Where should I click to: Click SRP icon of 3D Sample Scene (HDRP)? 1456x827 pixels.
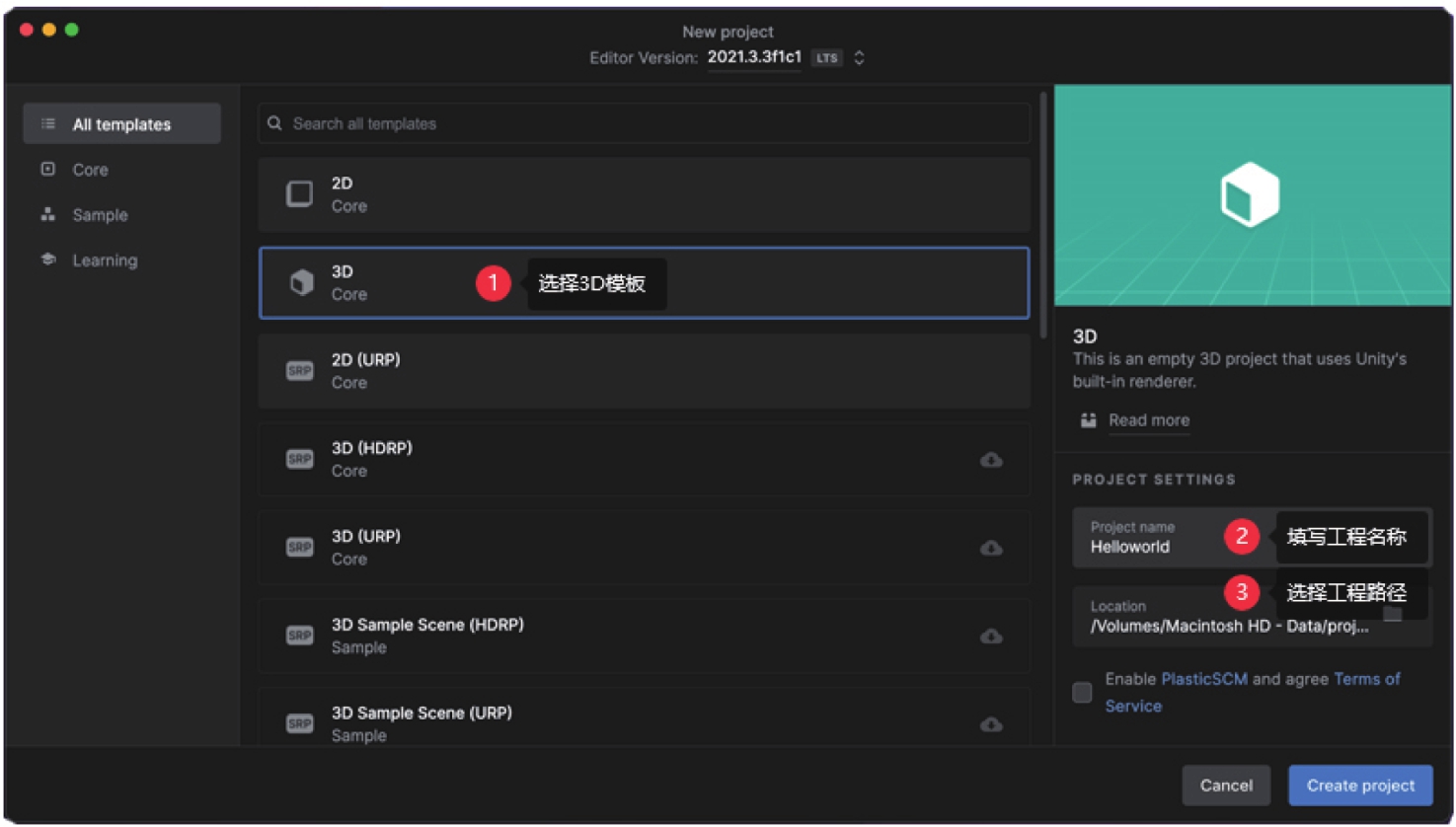[299, 636]
